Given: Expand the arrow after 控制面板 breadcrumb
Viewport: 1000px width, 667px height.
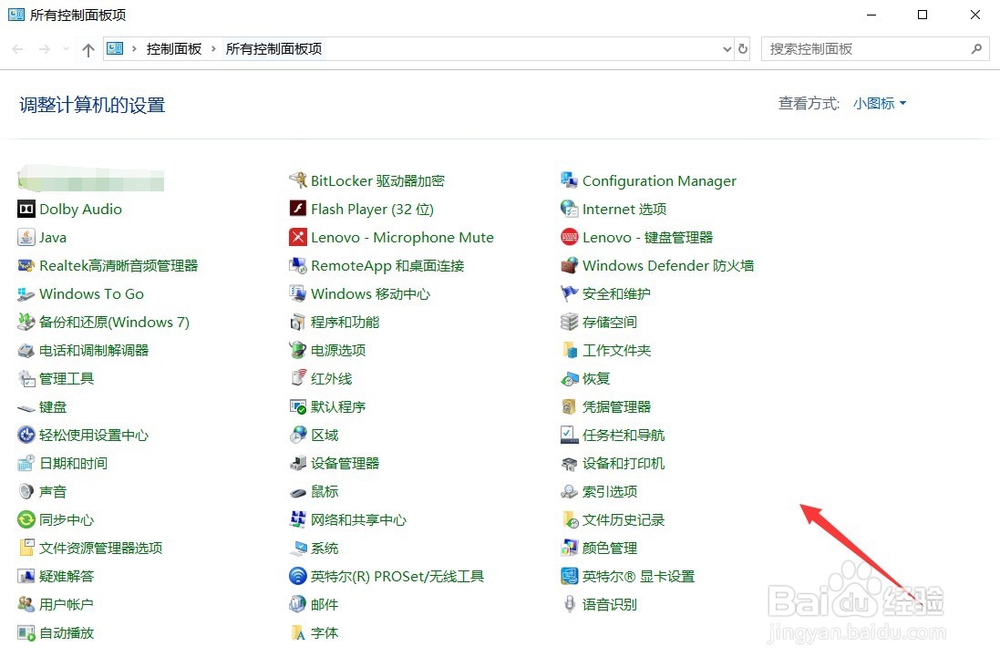Looking at the screenshot, I should (x=213, y=49).
